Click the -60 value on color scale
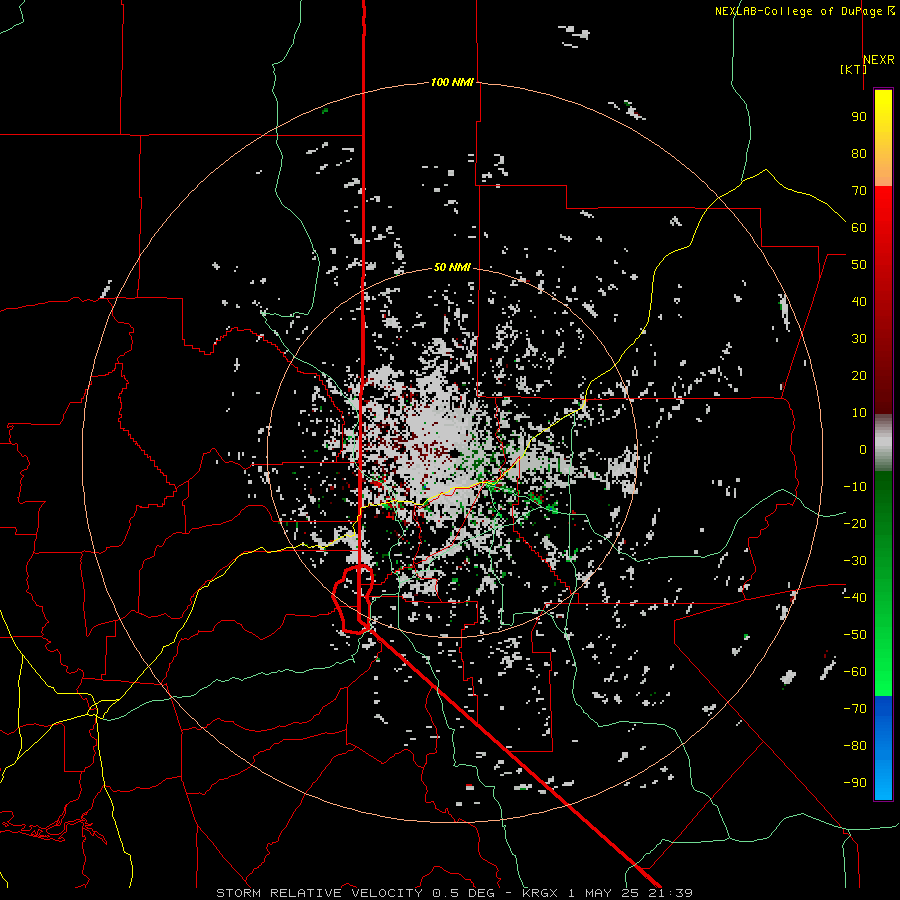Viewport: 900px width, 900px height. [855, 672]
